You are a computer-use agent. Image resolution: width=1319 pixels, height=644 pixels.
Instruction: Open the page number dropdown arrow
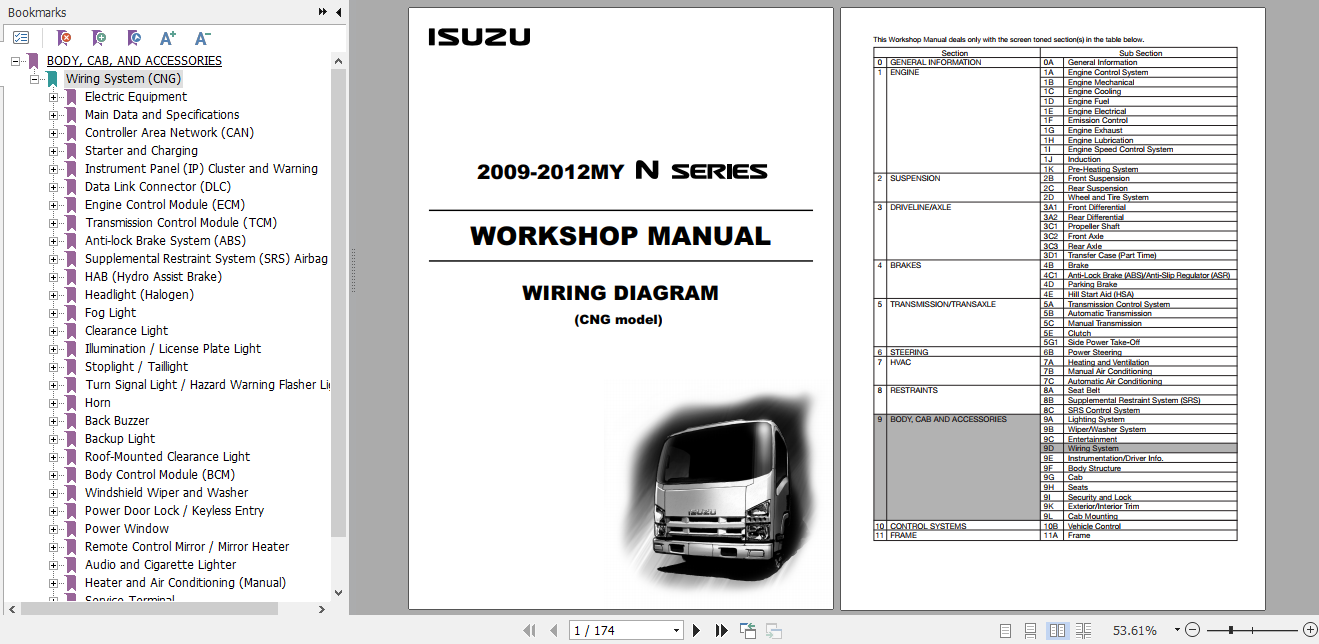pos(676,631)
